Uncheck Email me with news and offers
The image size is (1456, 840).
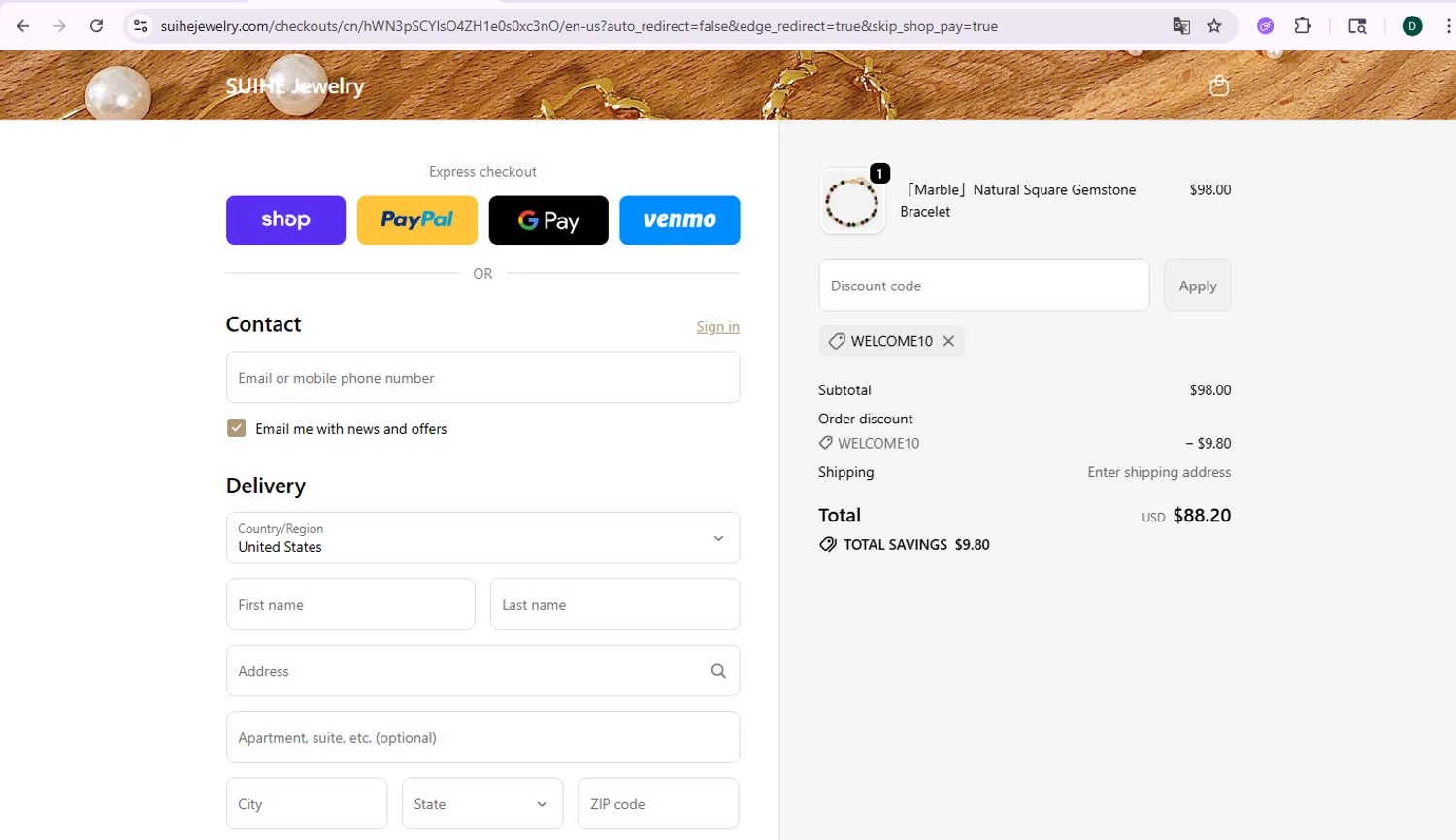pyautogui.click(x=236, y=428)
